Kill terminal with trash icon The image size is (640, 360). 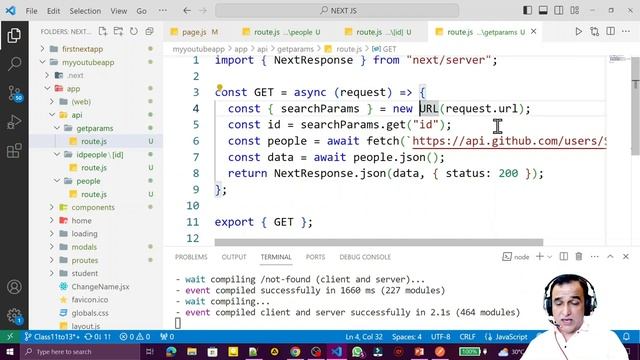click(579, 256)
